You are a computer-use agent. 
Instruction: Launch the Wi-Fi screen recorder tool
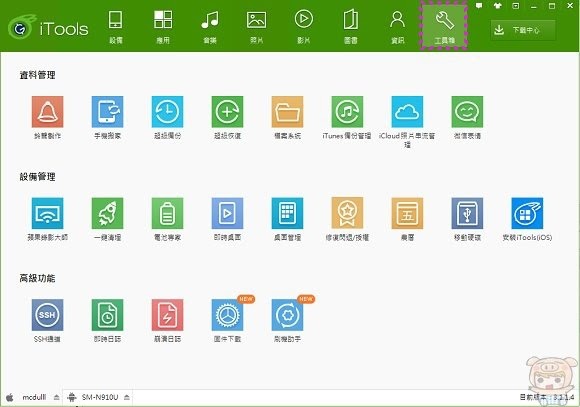coord(47,213)
